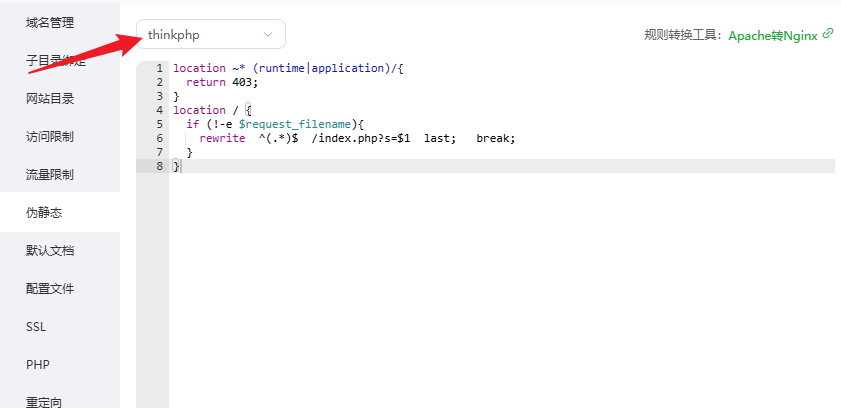Viewport: 841px width, 408px height.
Task: Open the 流量限制 page
Action: click(49, 174)
